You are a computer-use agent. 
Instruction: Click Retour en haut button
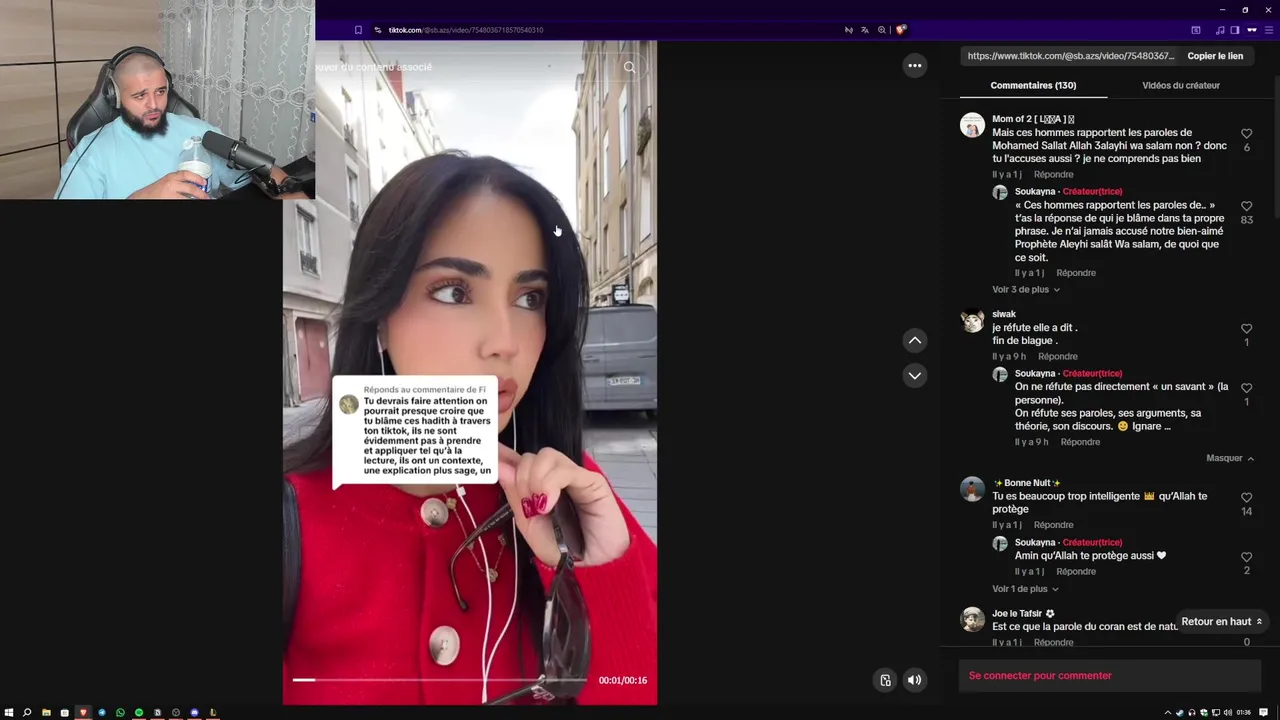(1222, 621)
